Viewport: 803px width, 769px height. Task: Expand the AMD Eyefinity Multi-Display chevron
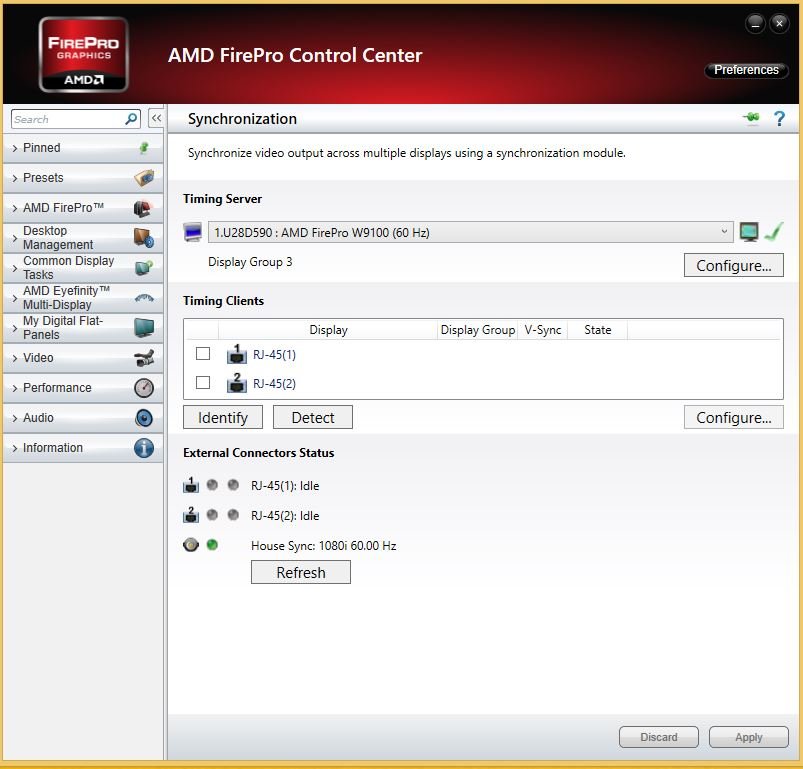click(x=15, y=298)
